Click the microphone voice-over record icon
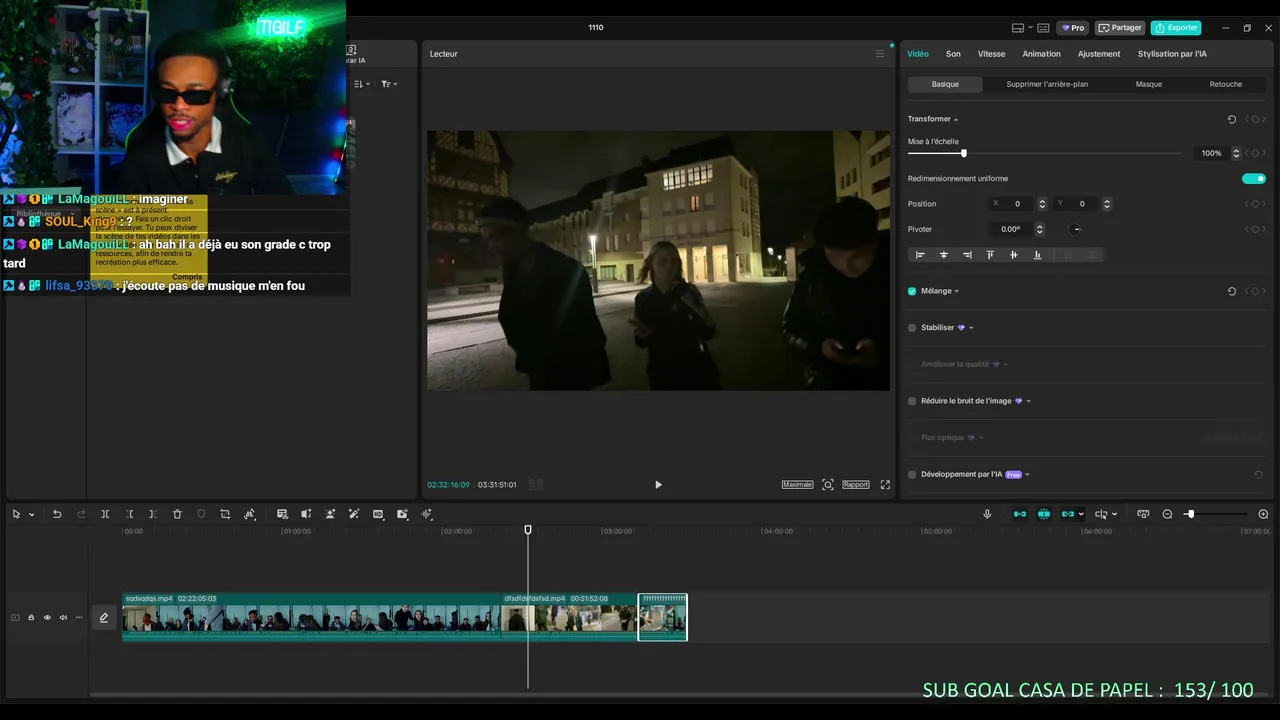The width and height of the screenshot is (1280, 720). (987, 514)
